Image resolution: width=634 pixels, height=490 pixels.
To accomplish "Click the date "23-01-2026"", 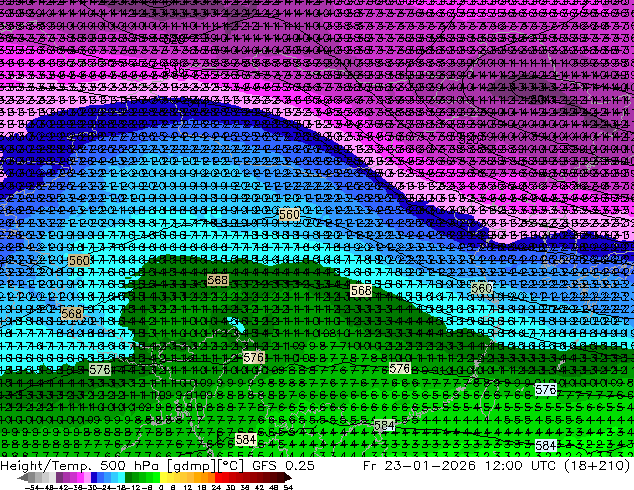I will pos(430,466).
